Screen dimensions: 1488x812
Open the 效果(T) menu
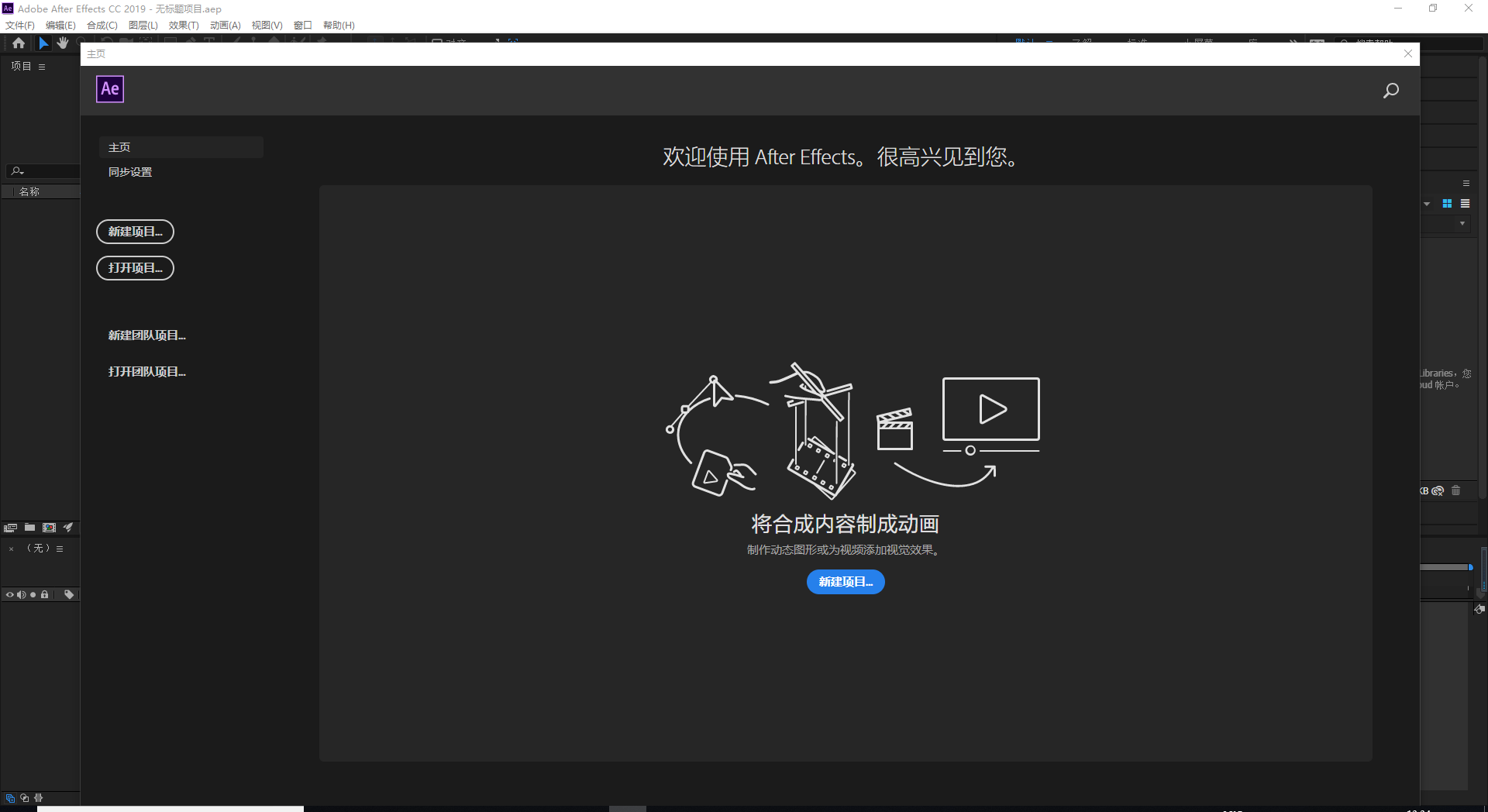184,26
